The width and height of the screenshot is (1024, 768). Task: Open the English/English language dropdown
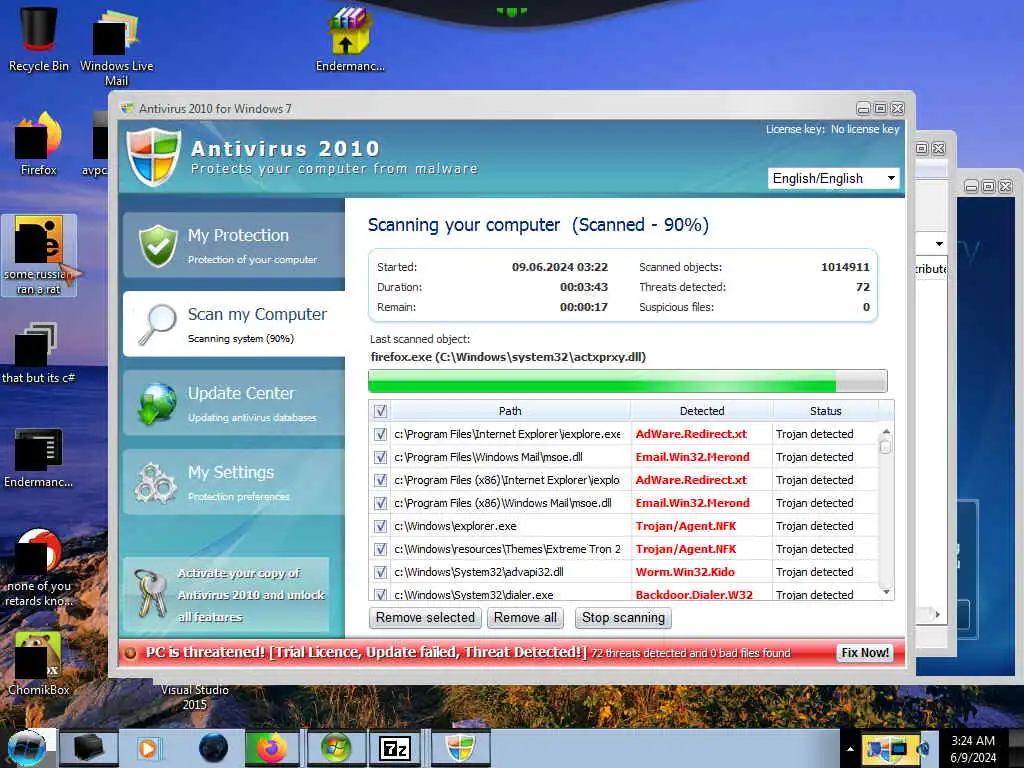(x=833, y=178)
